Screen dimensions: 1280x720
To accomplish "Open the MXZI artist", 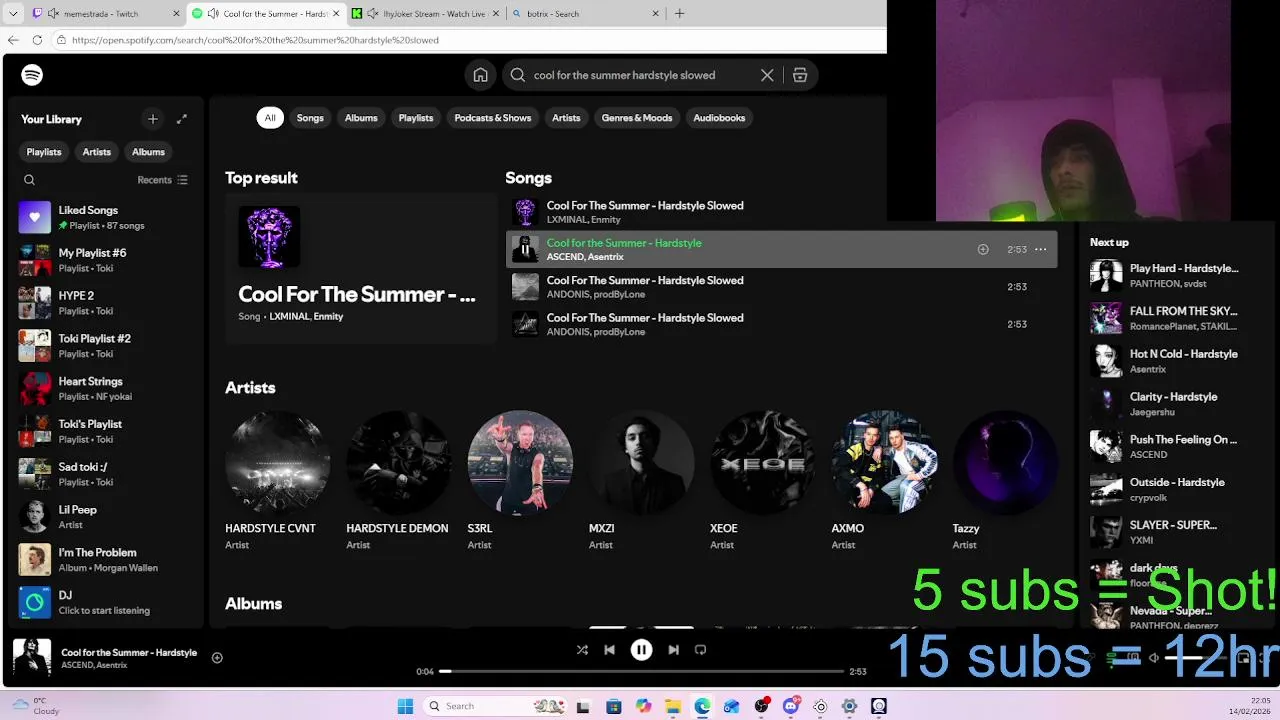I will coord(641,481).
